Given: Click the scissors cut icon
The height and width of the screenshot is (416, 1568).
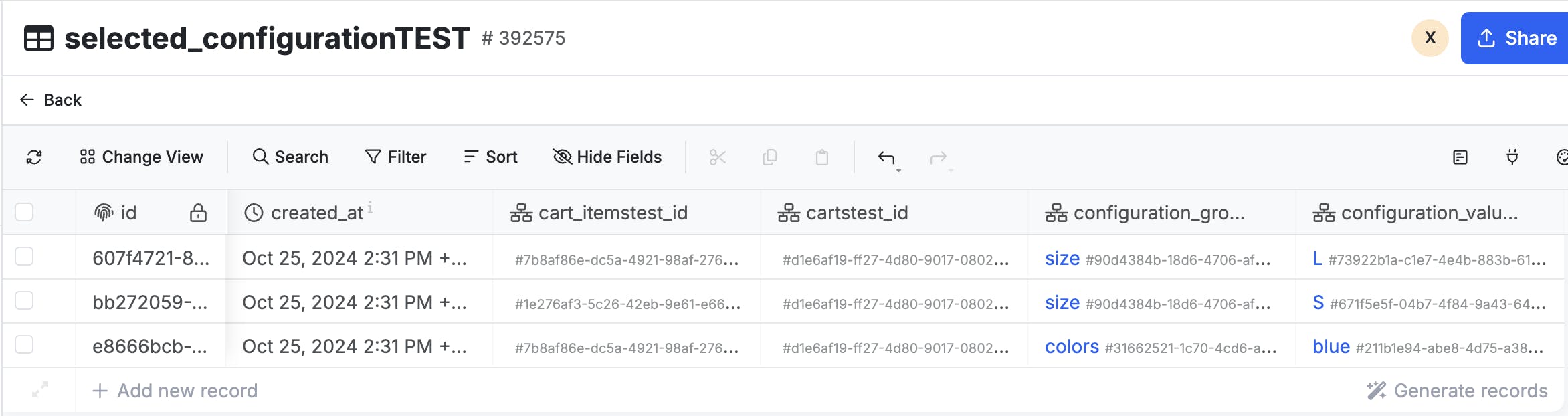Looking at the screenshot, I should [718, 157].
